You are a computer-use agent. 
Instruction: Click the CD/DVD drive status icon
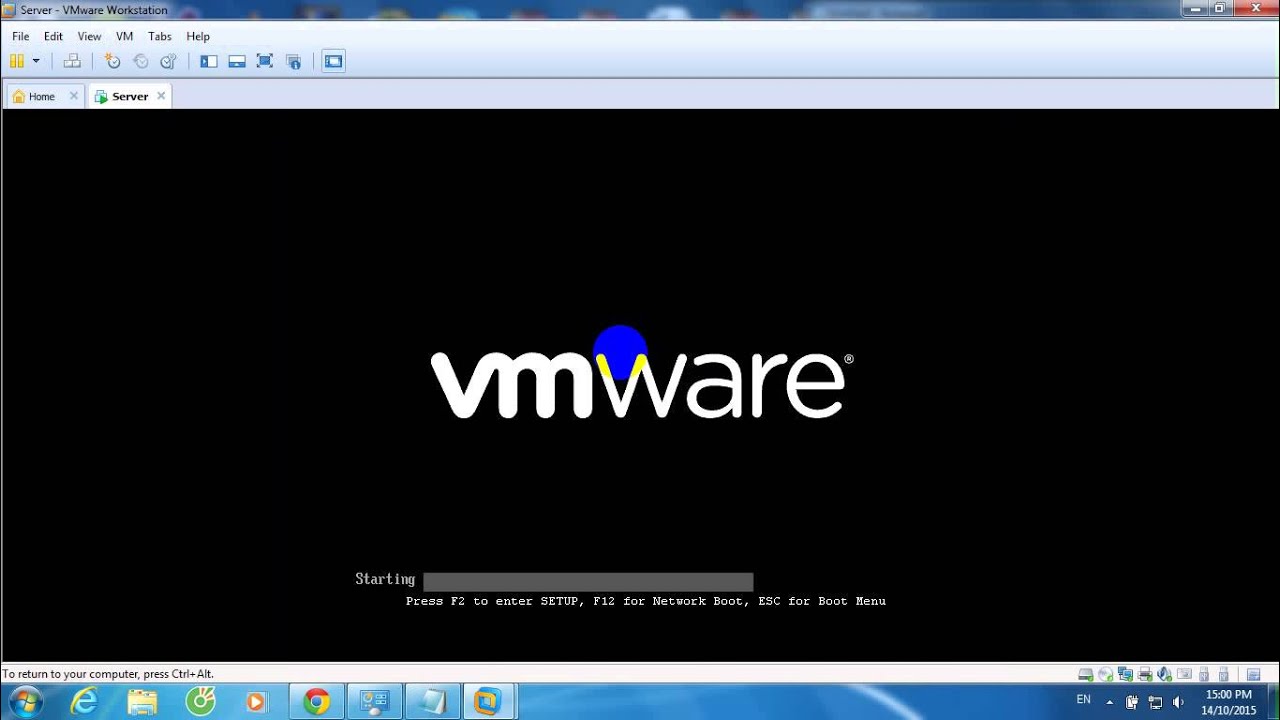click(x=1105, y=674)
